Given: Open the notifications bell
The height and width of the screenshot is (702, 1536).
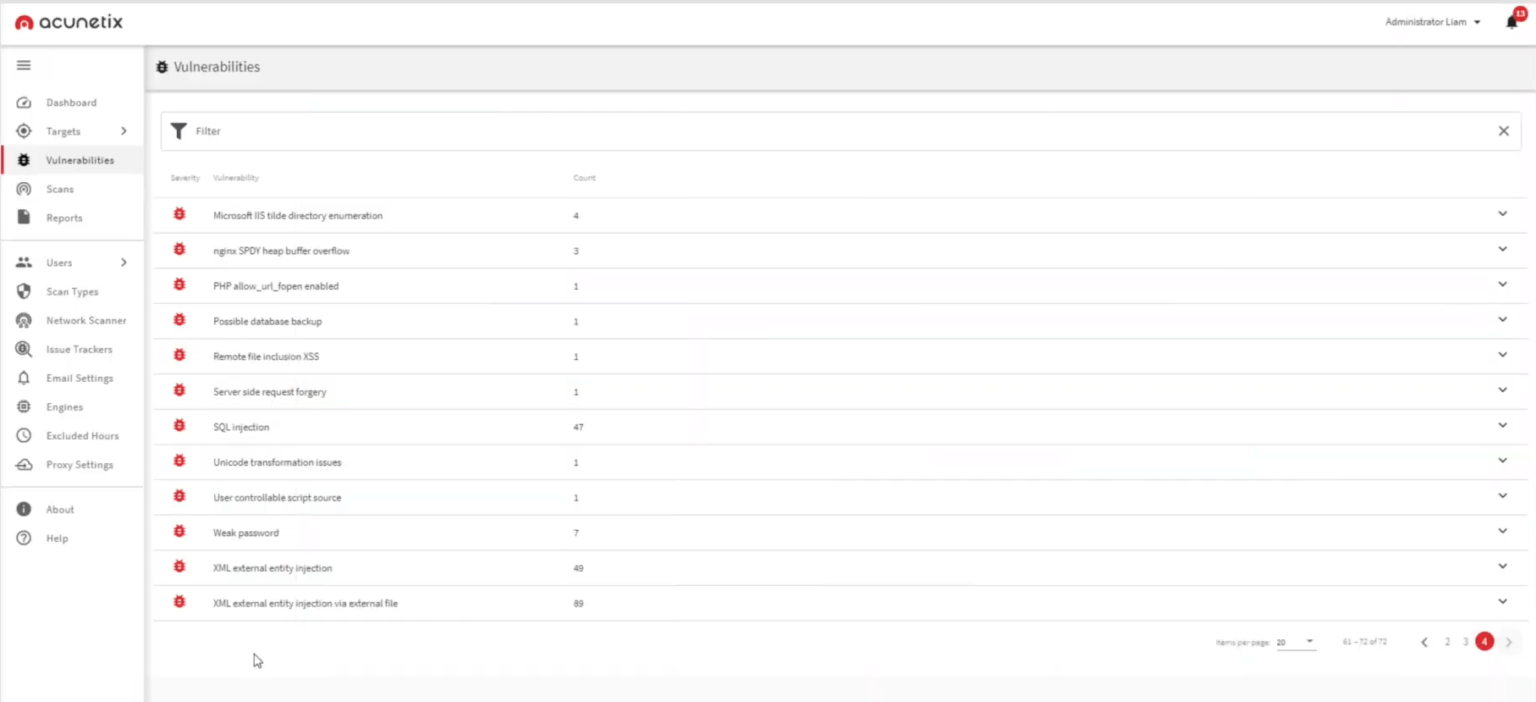Looking at the screenshot, I should 1511,21.
